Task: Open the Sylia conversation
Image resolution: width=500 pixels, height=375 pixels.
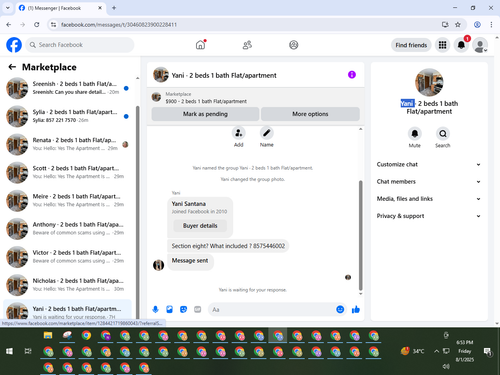Action: coord(68,116)
